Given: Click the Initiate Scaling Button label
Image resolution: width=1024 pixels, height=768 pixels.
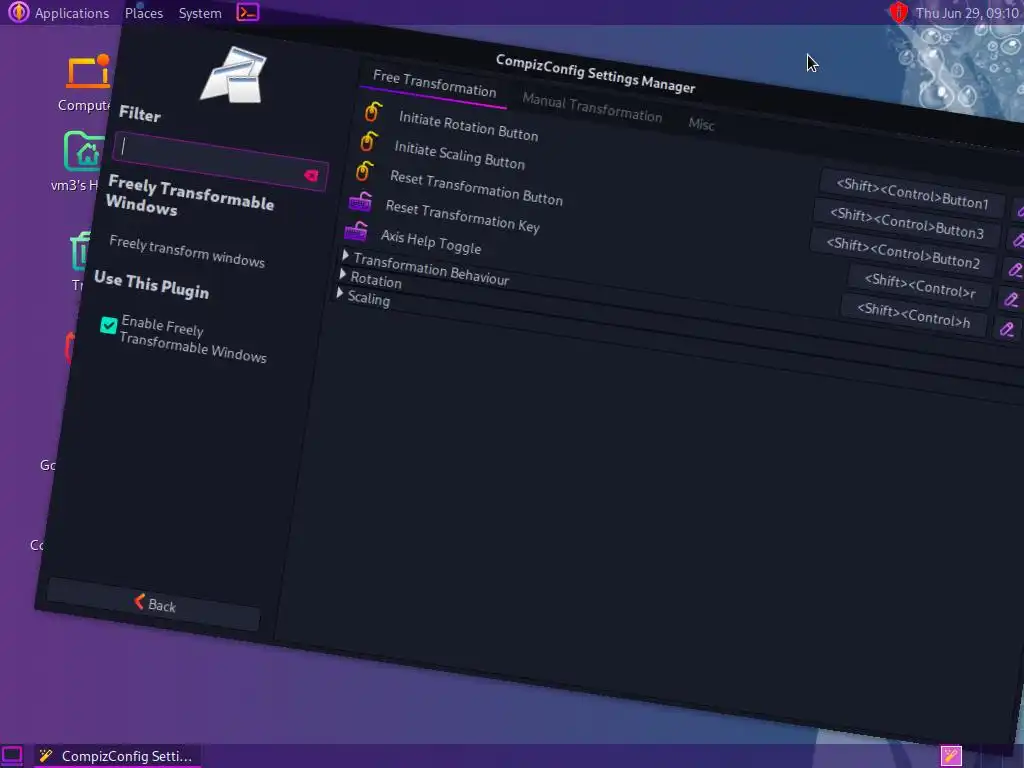Looking at the screenshot, I should [x=459, y=155].
